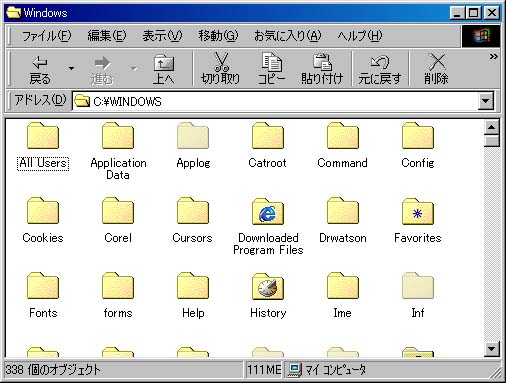506x383 pixels.
Task: Select the History folder icon
Action: pos(268,286)
